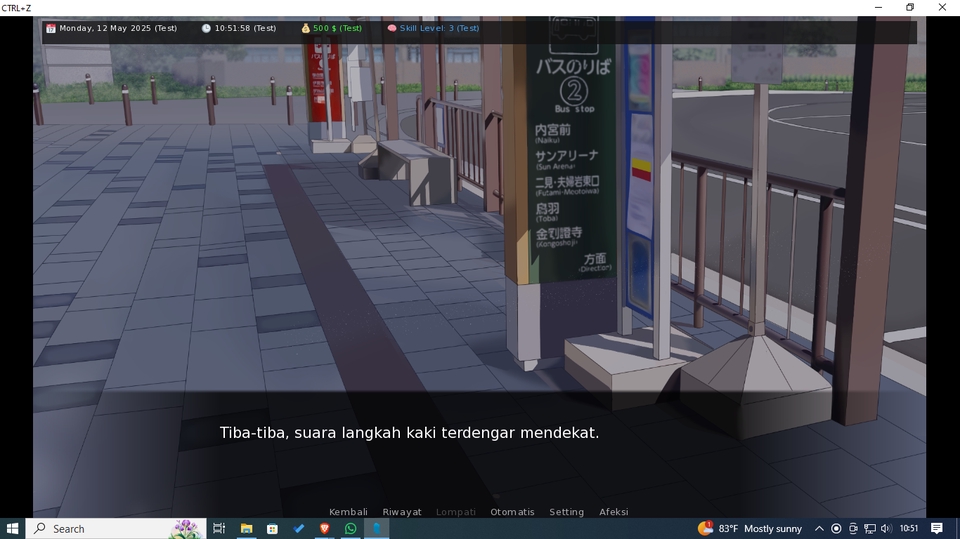960x539 pixels.
Task: Close the CTRL+Z game window
Action: click(942, 7)
